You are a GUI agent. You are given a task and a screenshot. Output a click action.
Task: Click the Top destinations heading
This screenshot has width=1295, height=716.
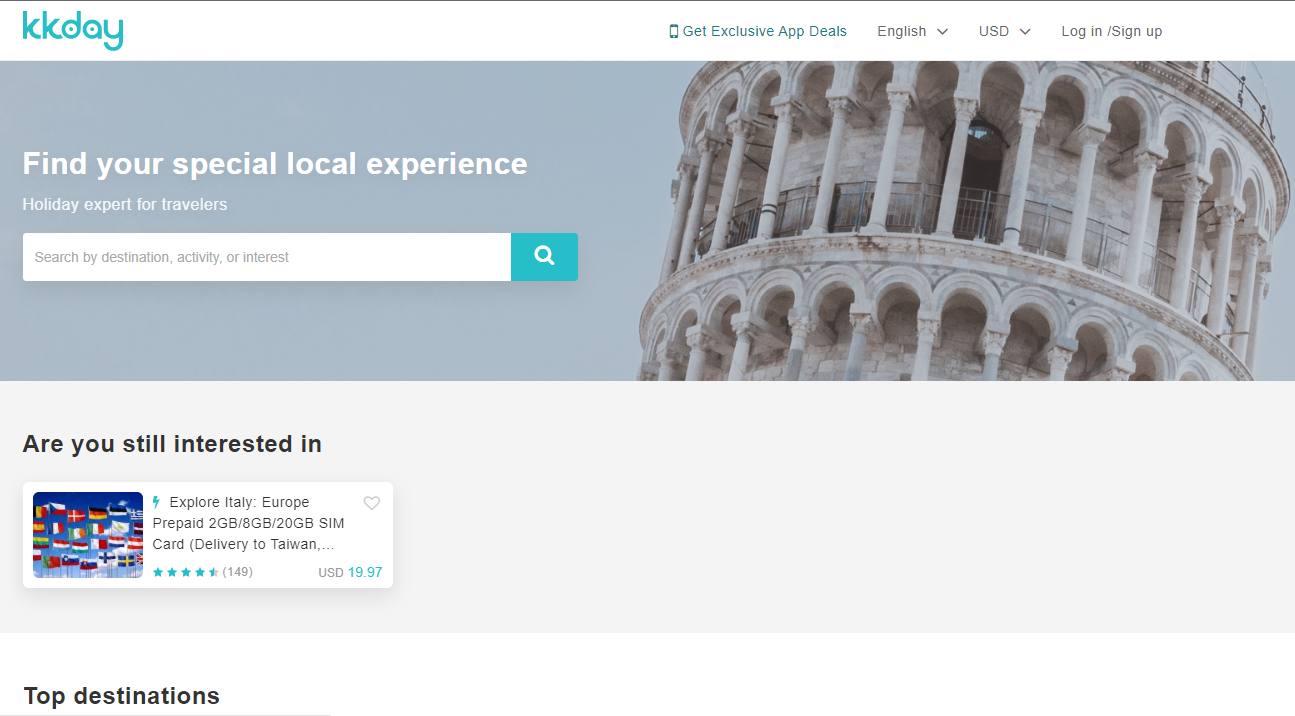[121, 696]
